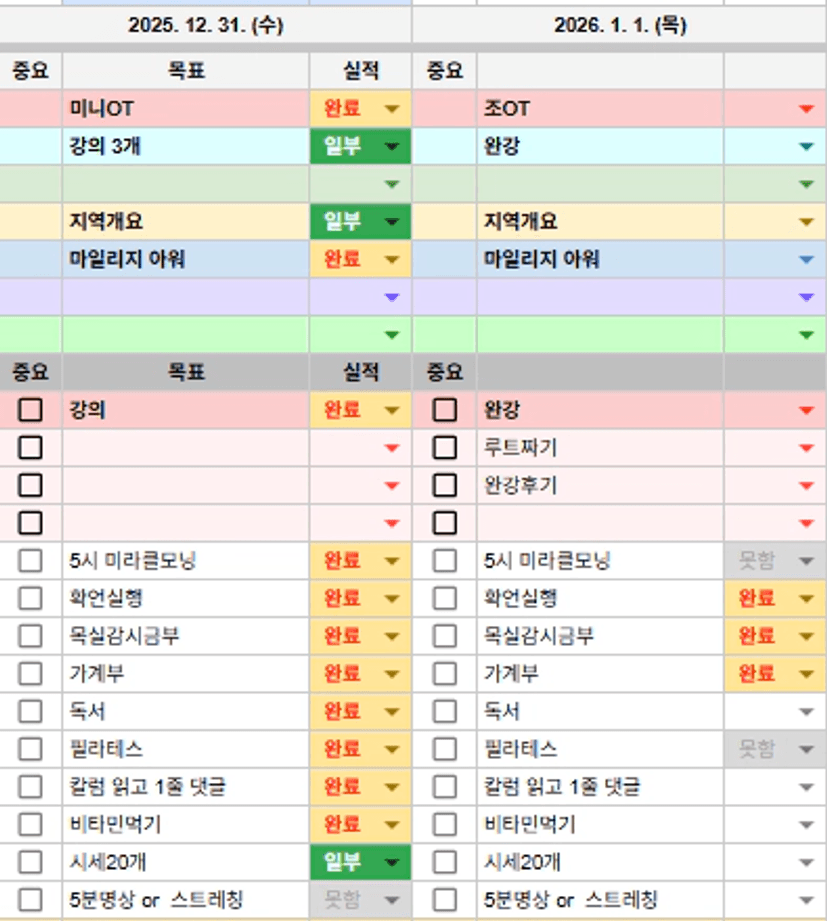Expand the red dropdown arrow beside 조OT

coord(806,109)
